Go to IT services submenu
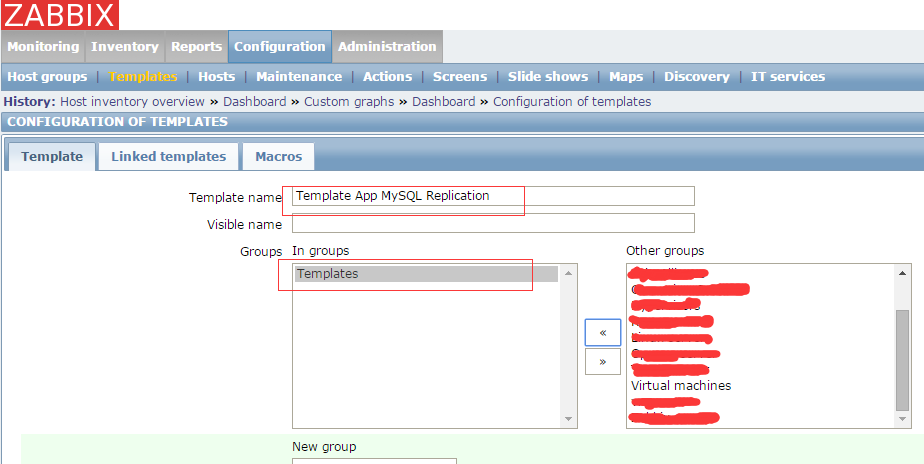The image size is (924, 464). pos(788,77)
